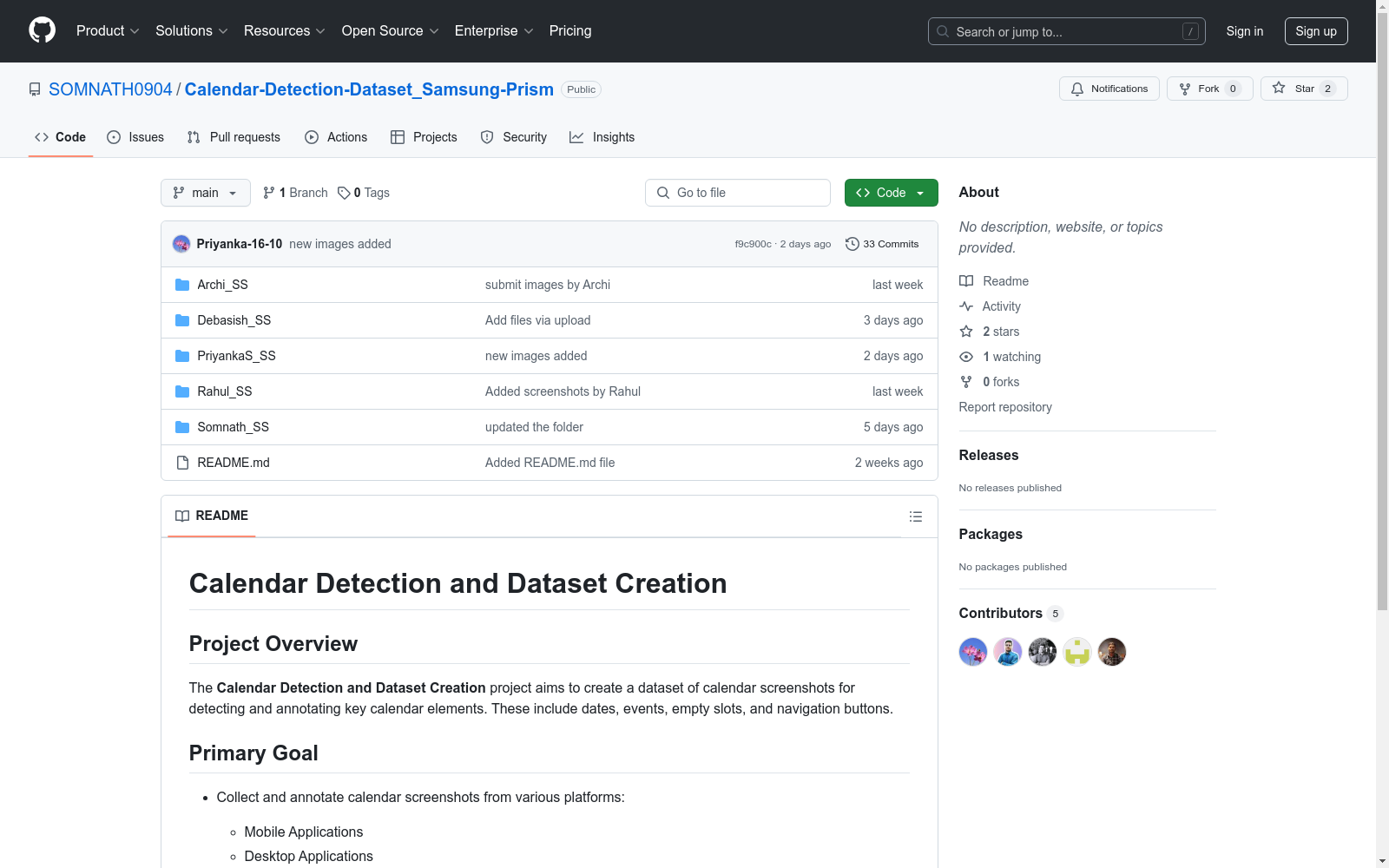Open 'submit images by Archi' commit message

(548, 285)
